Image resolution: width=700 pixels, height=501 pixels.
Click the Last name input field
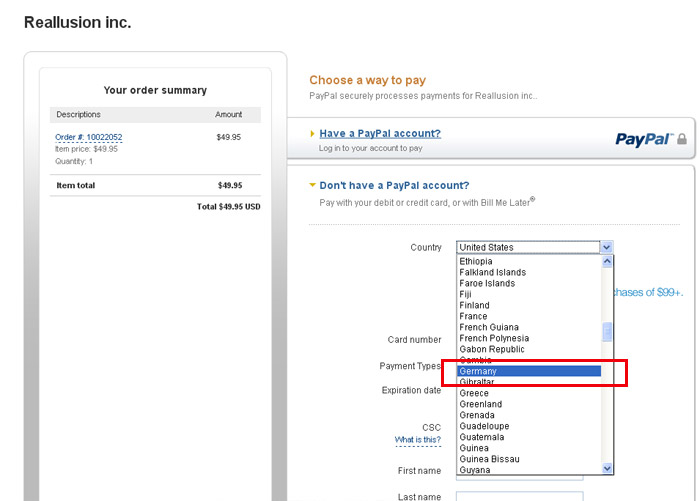tap(519, 496)
